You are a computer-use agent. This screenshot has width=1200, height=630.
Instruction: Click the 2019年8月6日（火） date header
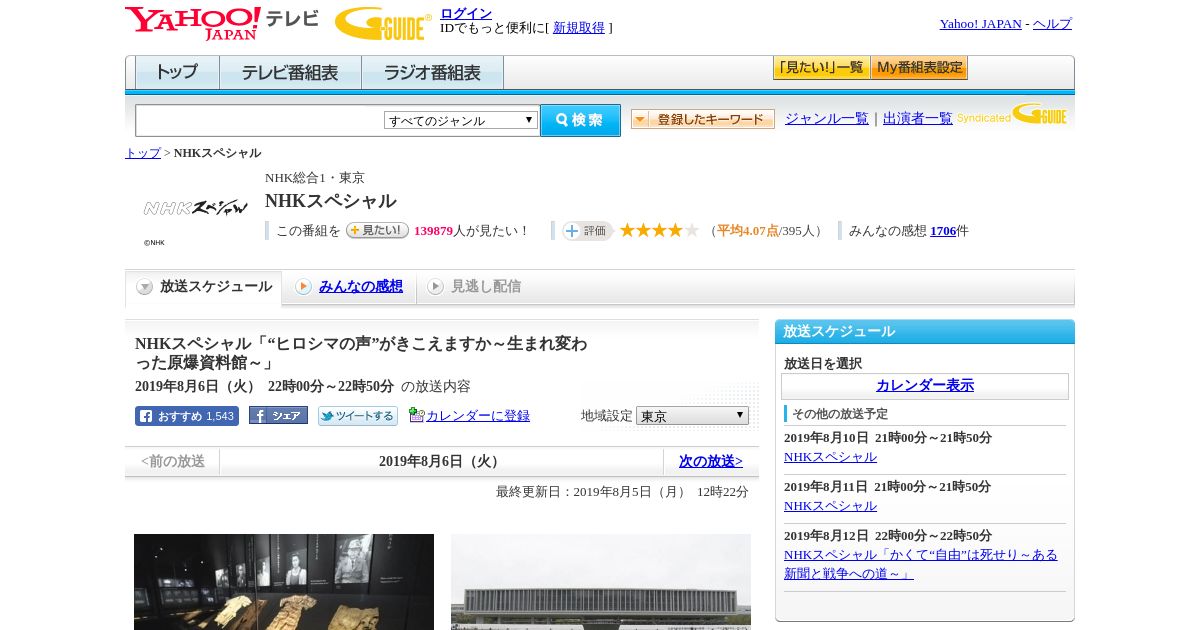441,461
